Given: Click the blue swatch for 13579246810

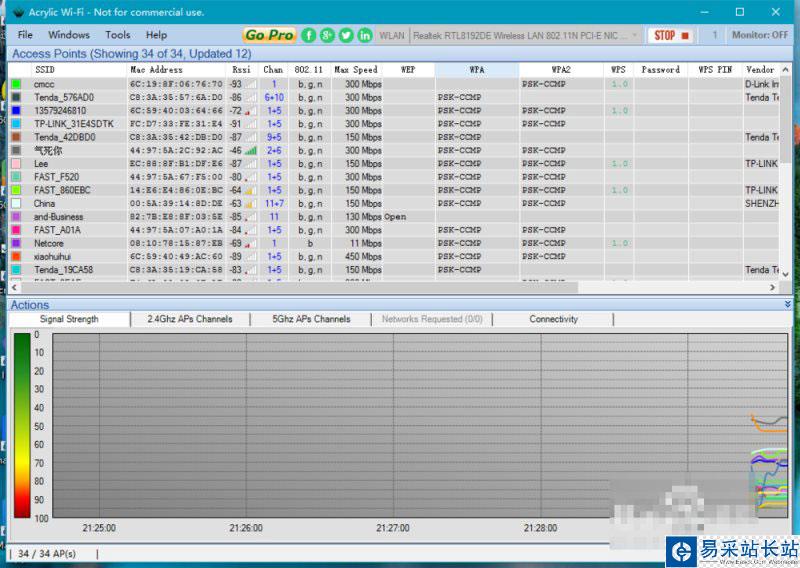Looking at the screenshot, I should tap(16, 110).
